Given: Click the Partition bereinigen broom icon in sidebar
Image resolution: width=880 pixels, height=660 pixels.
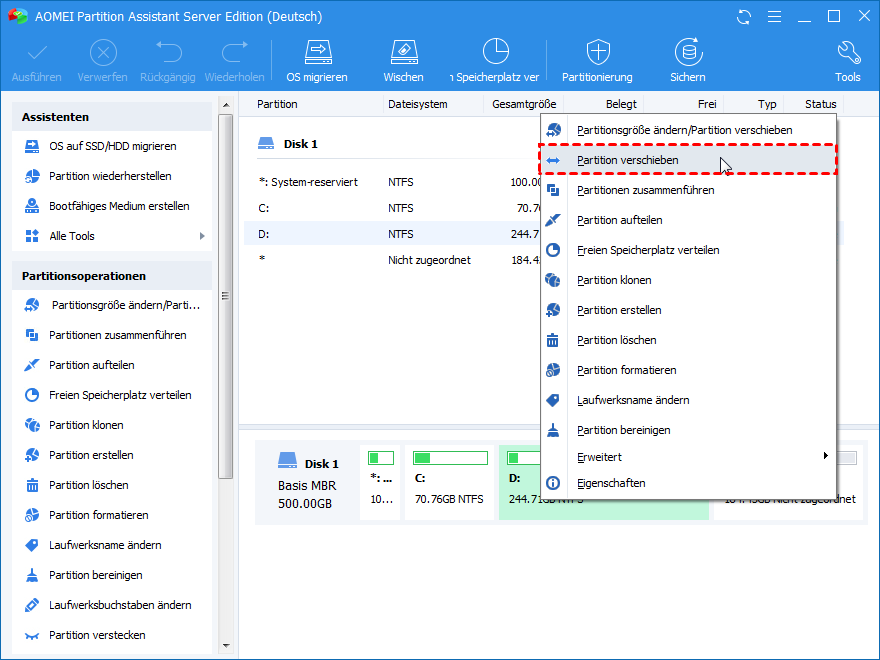Looking at the screenshot, I should coord(32,575).
